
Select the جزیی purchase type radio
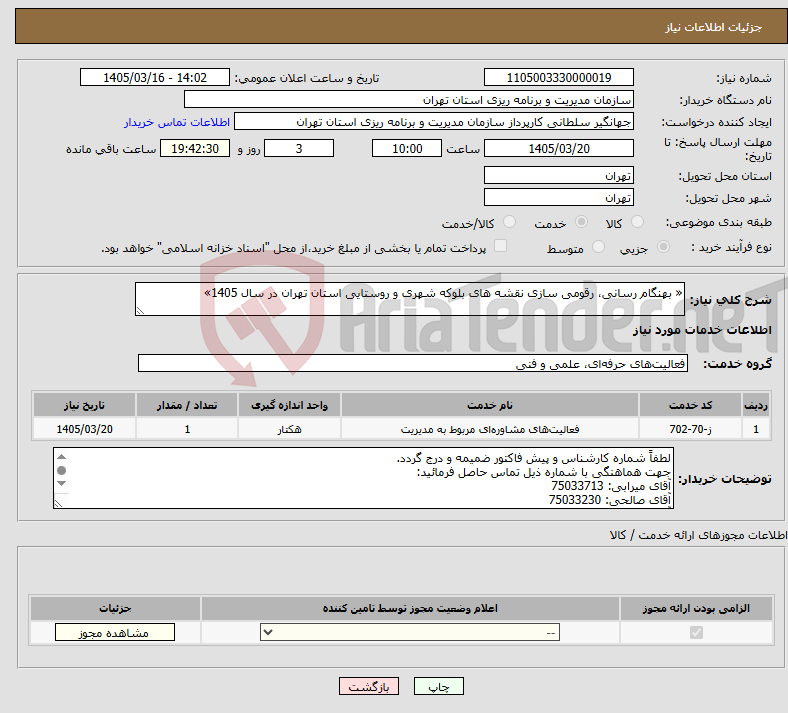click(x=663, y=247)
